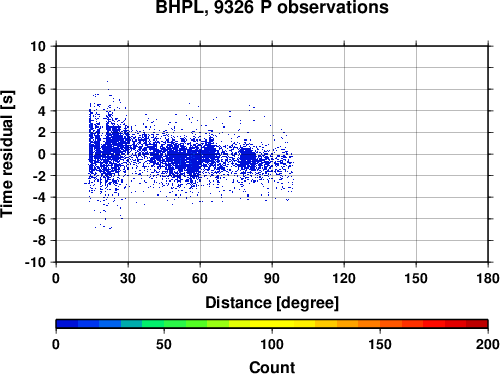The width and height of the screenshot is (500, 374).
Task: Click the y-axis tick label "-6"
Action: point(39,219)
